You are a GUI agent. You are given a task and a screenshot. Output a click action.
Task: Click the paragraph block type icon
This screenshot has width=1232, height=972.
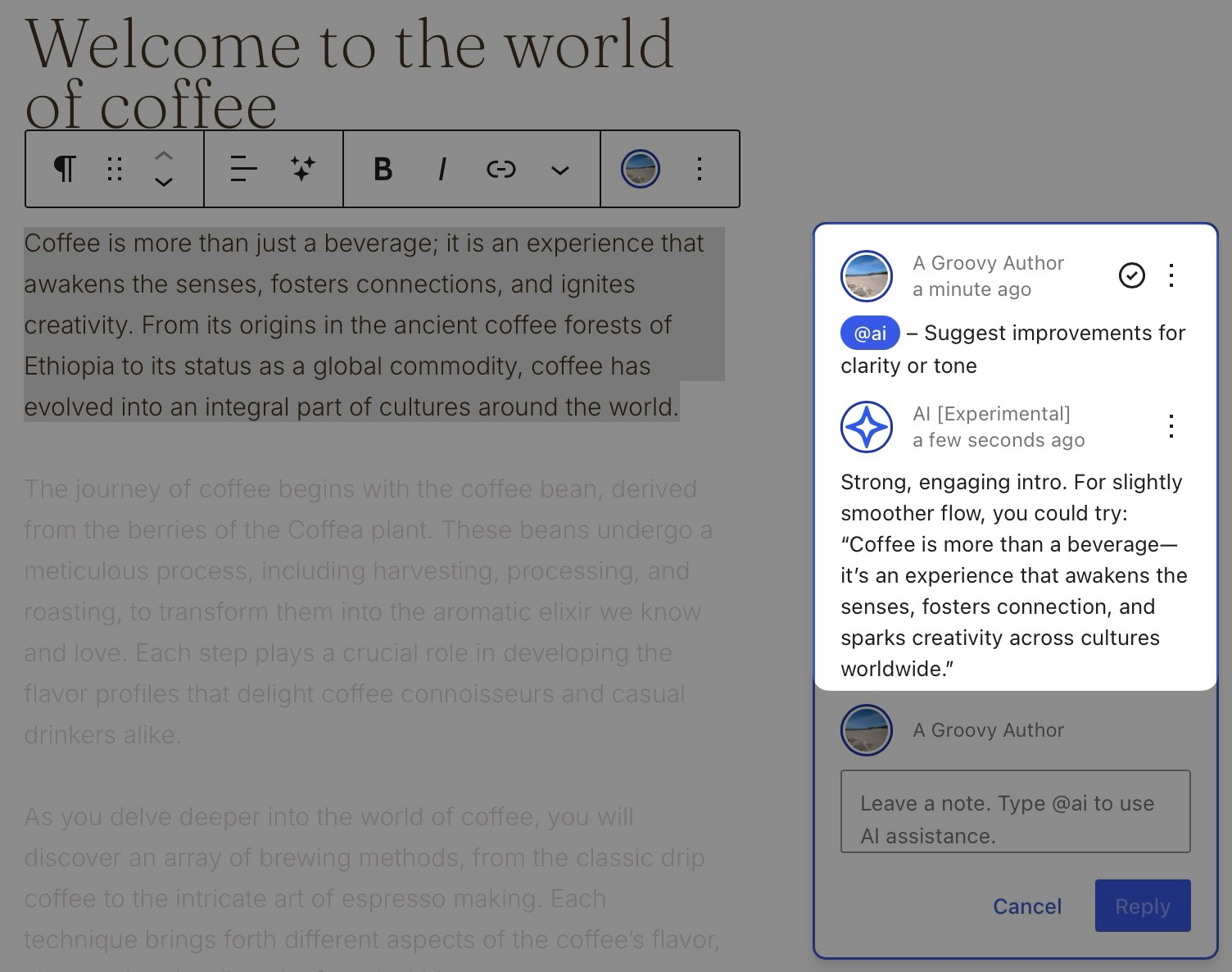[65, 169]
